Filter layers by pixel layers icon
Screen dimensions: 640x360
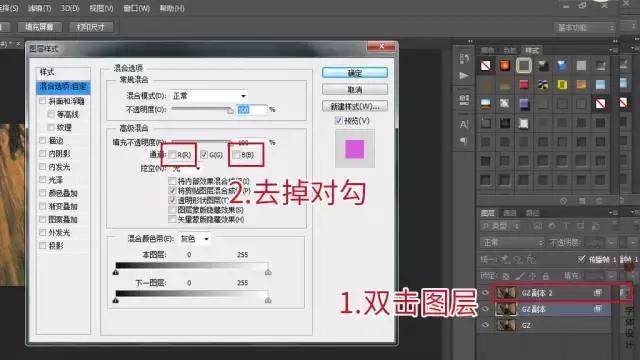point(538,226)
